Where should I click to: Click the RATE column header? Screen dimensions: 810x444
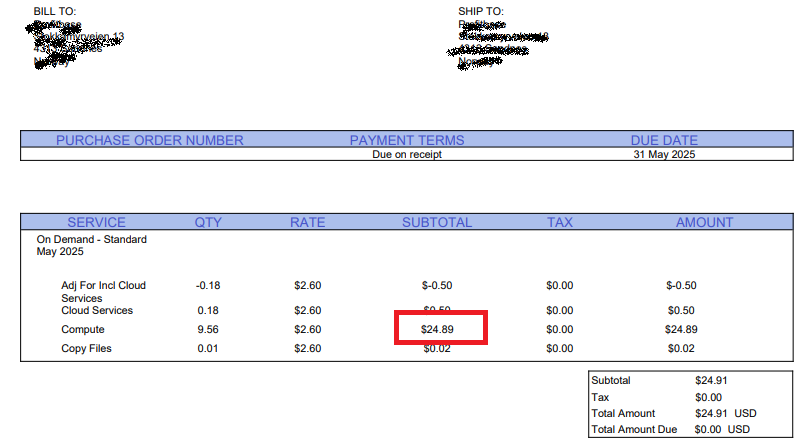(x=307, y=222)
